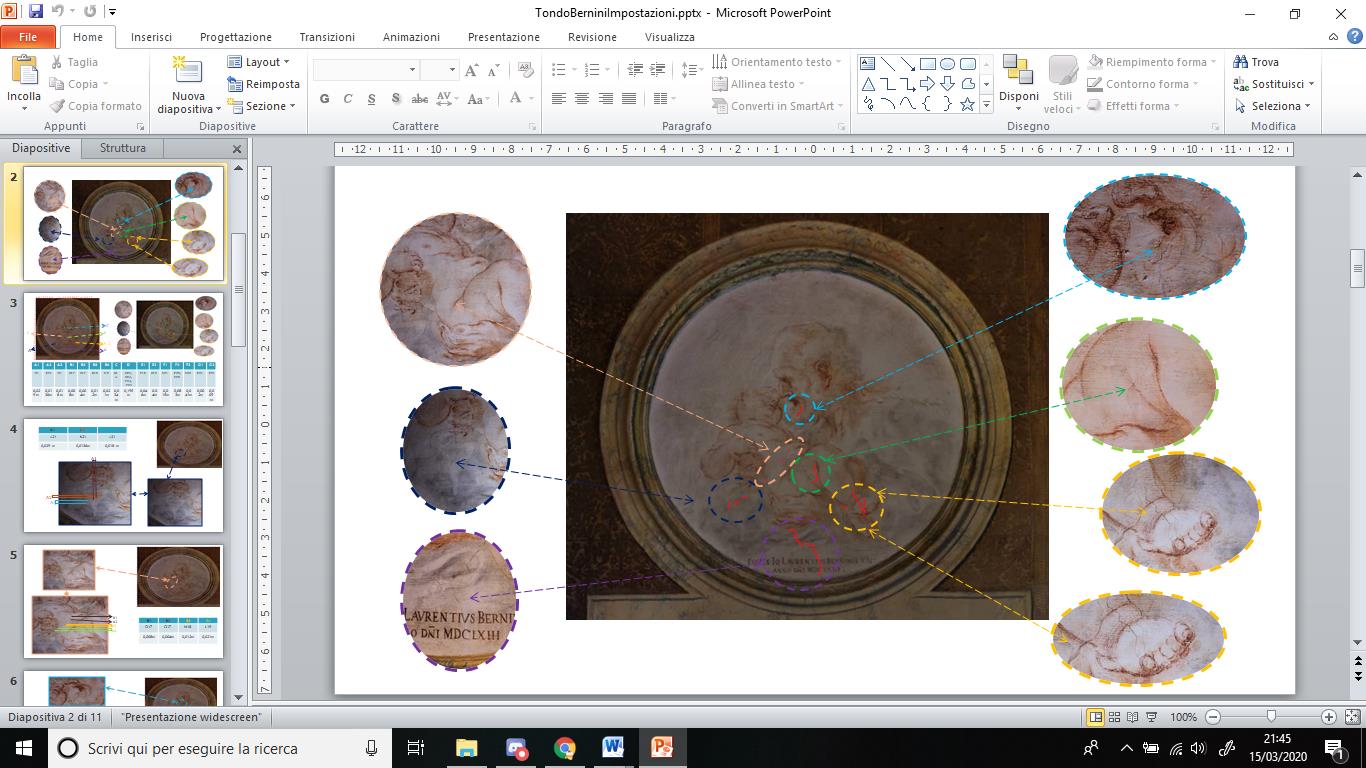1366x768 pixels.
Task: Switch to the Progettazione tab
Action: (x=235, y=37)
